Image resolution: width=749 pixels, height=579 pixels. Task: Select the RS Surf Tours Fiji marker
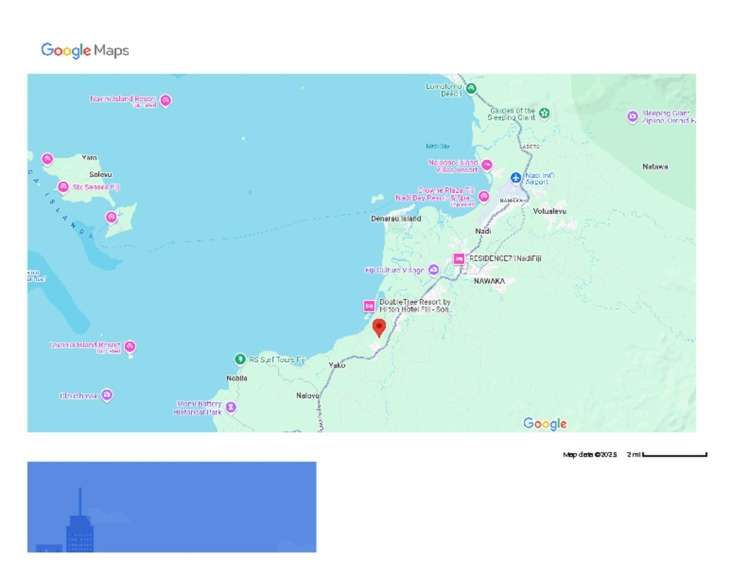point(239,359)
